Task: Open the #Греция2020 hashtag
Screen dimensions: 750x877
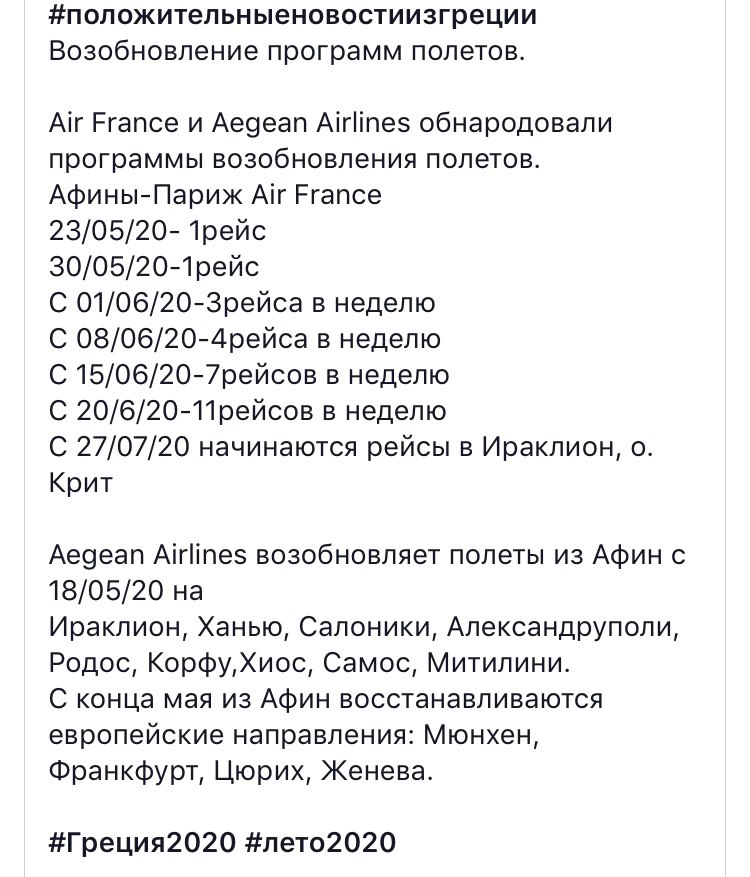Action: point(142,842)
